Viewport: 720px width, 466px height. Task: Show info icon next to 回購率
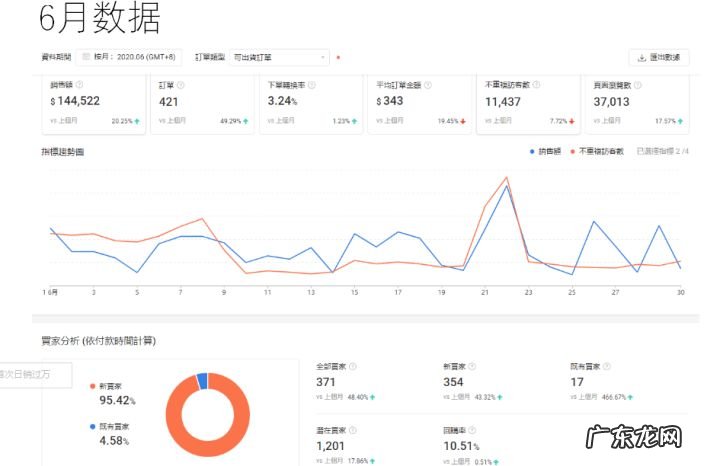pos(472,430)
